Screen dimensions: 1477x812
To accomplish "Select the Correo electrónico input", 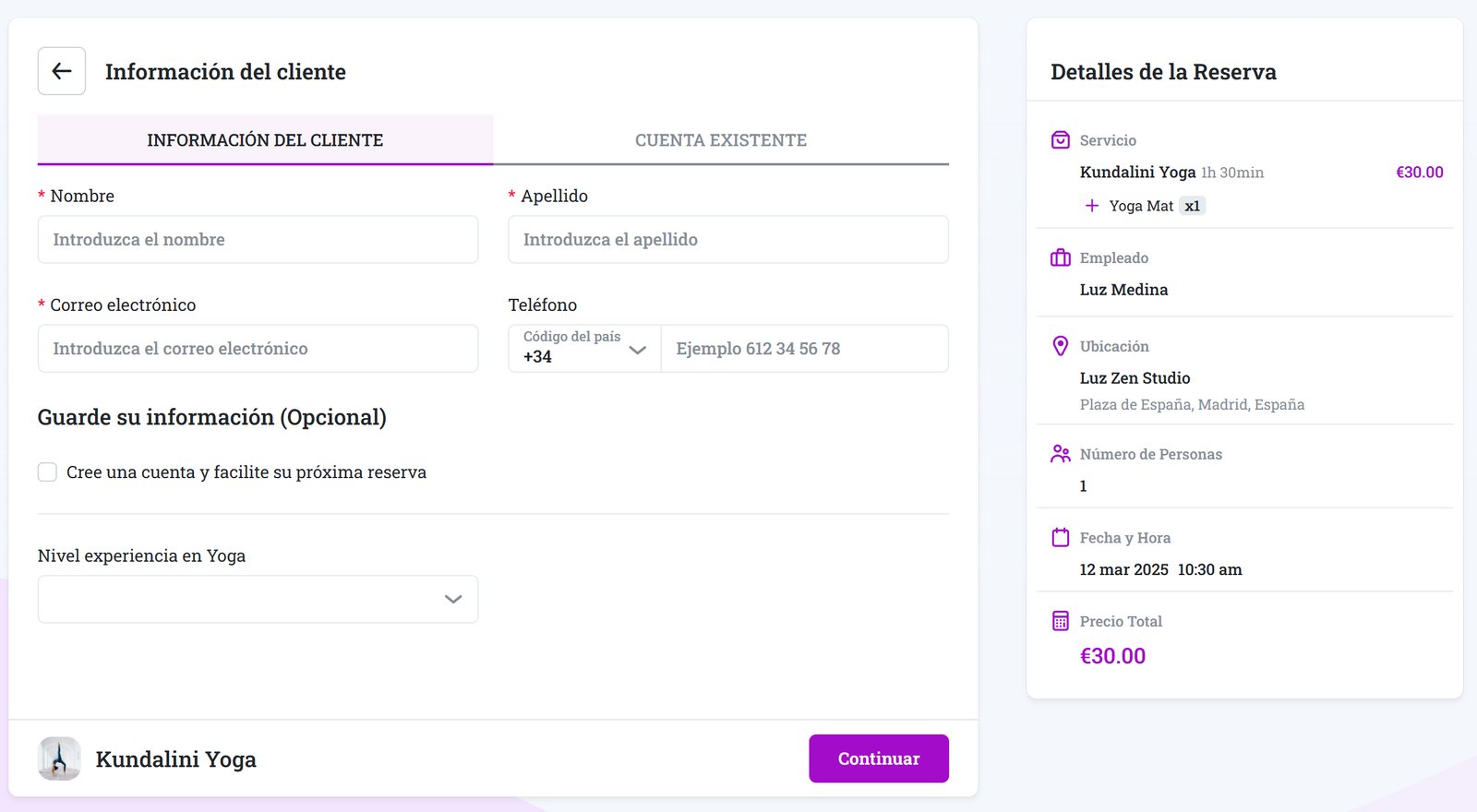I will [x=258, y=349].
